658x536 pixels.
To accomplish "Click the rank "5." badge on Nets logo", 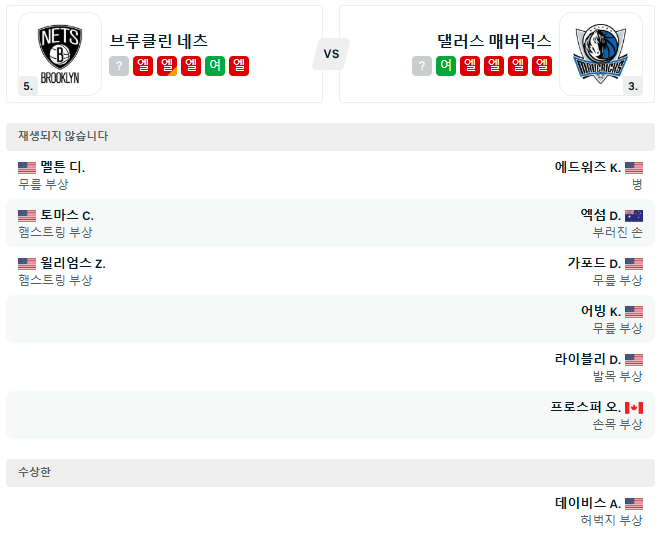I will 28,86.
